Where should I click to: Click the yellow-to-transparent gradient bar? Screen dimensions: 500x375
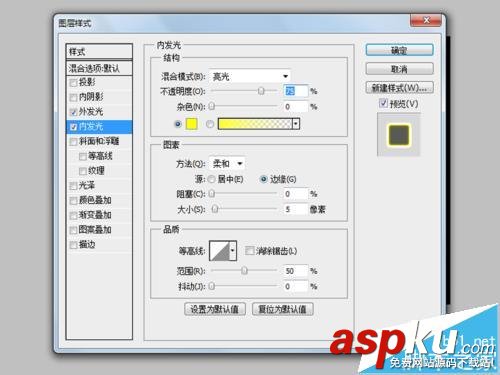pos(255,124)
